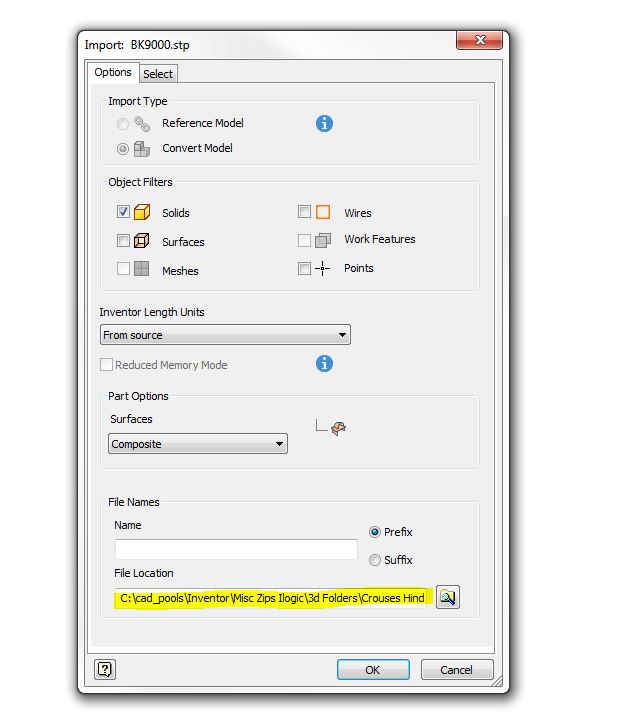
Task: Open Import Type info icon
Action: 324,123
